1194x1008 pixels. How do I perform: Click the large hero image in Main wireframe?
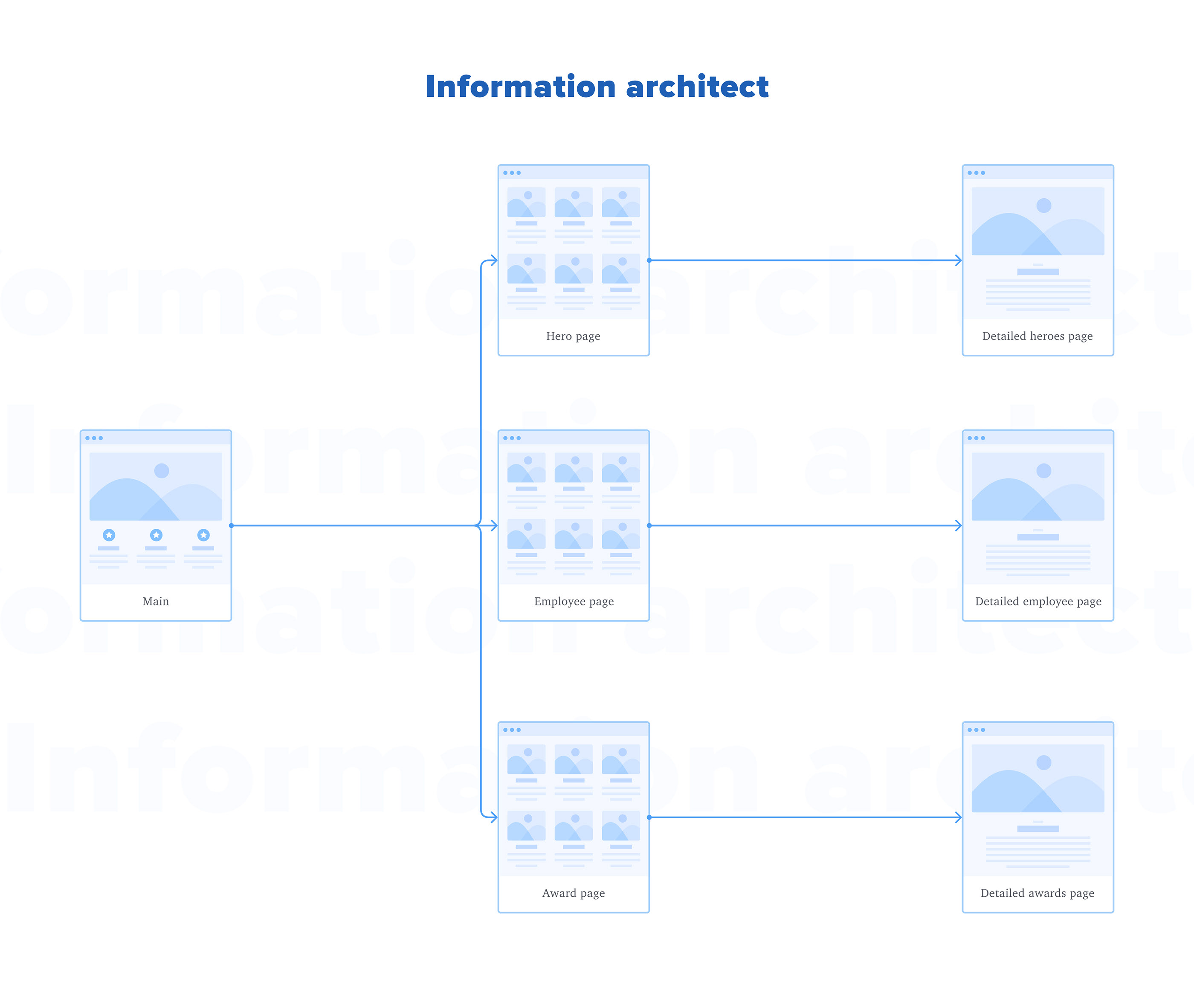pyautogui.click(x=156, y=486)
